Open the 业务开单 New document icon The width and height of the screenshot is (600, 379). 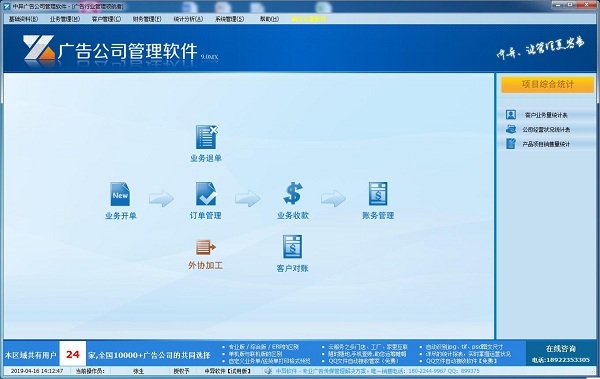120,194
